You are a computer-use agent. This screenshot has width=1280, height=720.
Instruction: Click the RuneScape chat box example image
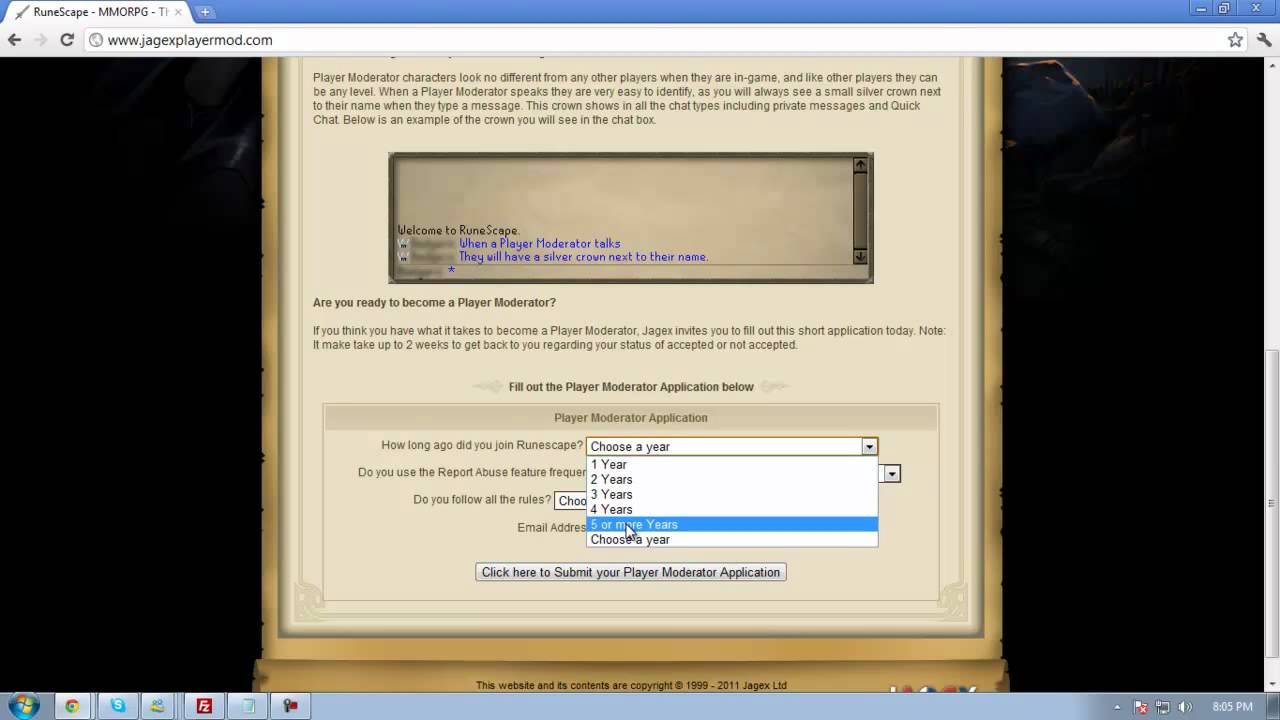631,218
